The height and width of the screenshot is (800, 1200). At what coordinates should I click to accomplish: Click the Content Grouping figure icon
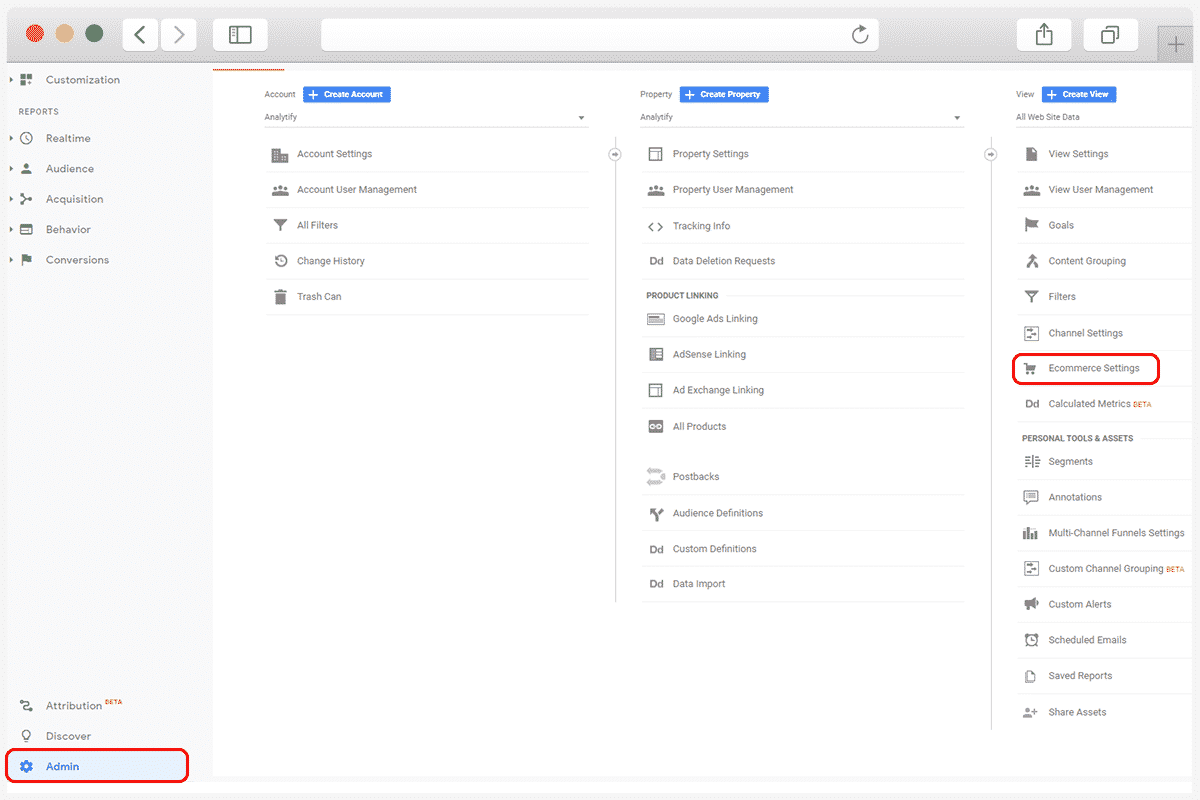point(1031,261)
